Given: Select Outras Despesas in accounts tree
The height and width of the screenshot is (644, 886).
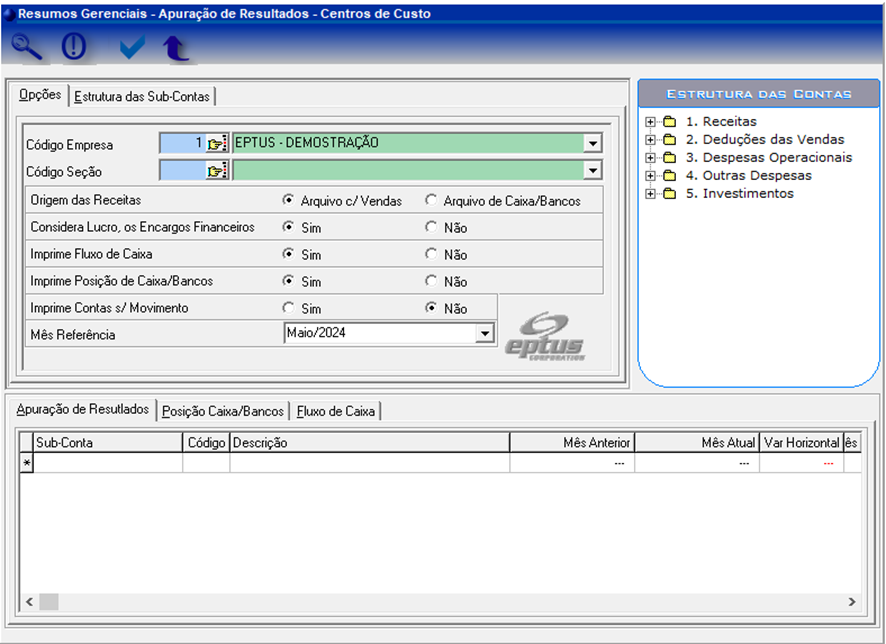Looking at the screenshot, I should [748, 176].
